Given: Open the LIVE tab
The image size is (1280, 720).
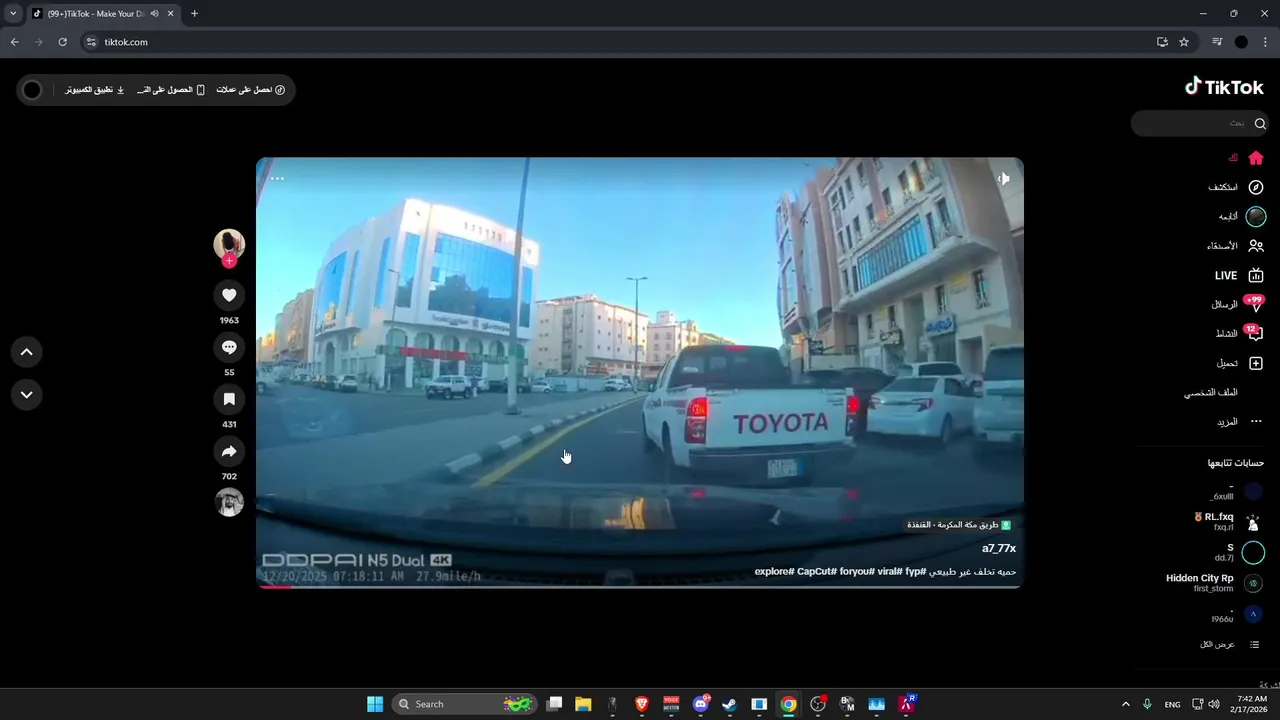Looking at the screenshot, I should point(1239,275).
